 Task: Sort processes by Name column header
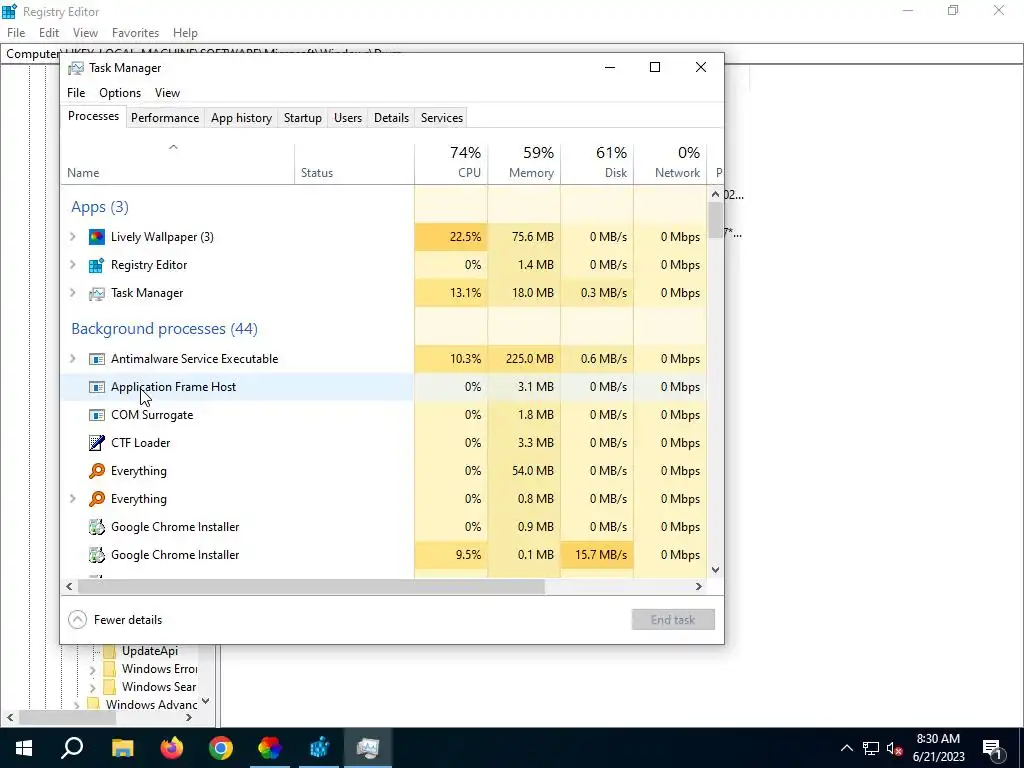point(178,163)
